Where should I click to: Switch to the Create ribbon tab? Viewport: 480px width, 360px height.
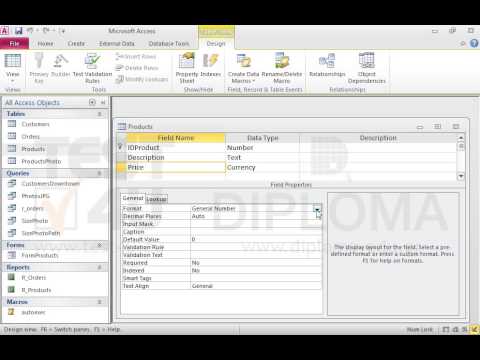[76, 44]
